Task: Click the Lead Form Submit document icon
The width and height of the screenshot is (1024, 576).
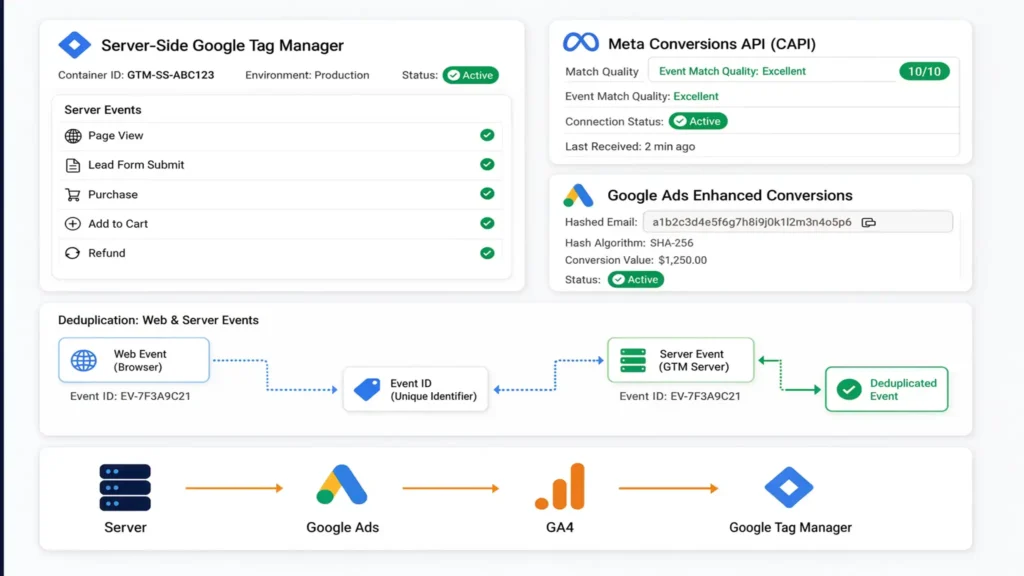Action: click(72, 165)
